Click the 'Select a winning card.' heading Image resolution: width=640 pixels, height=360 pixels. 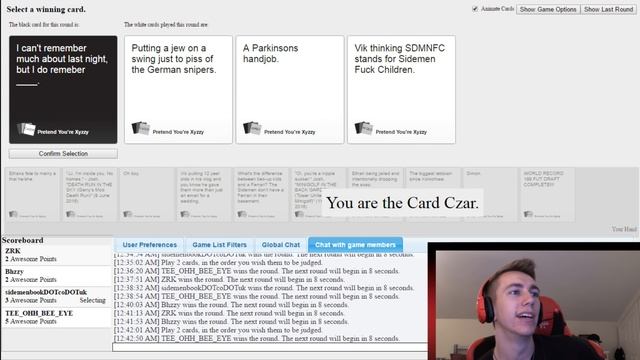46,9
